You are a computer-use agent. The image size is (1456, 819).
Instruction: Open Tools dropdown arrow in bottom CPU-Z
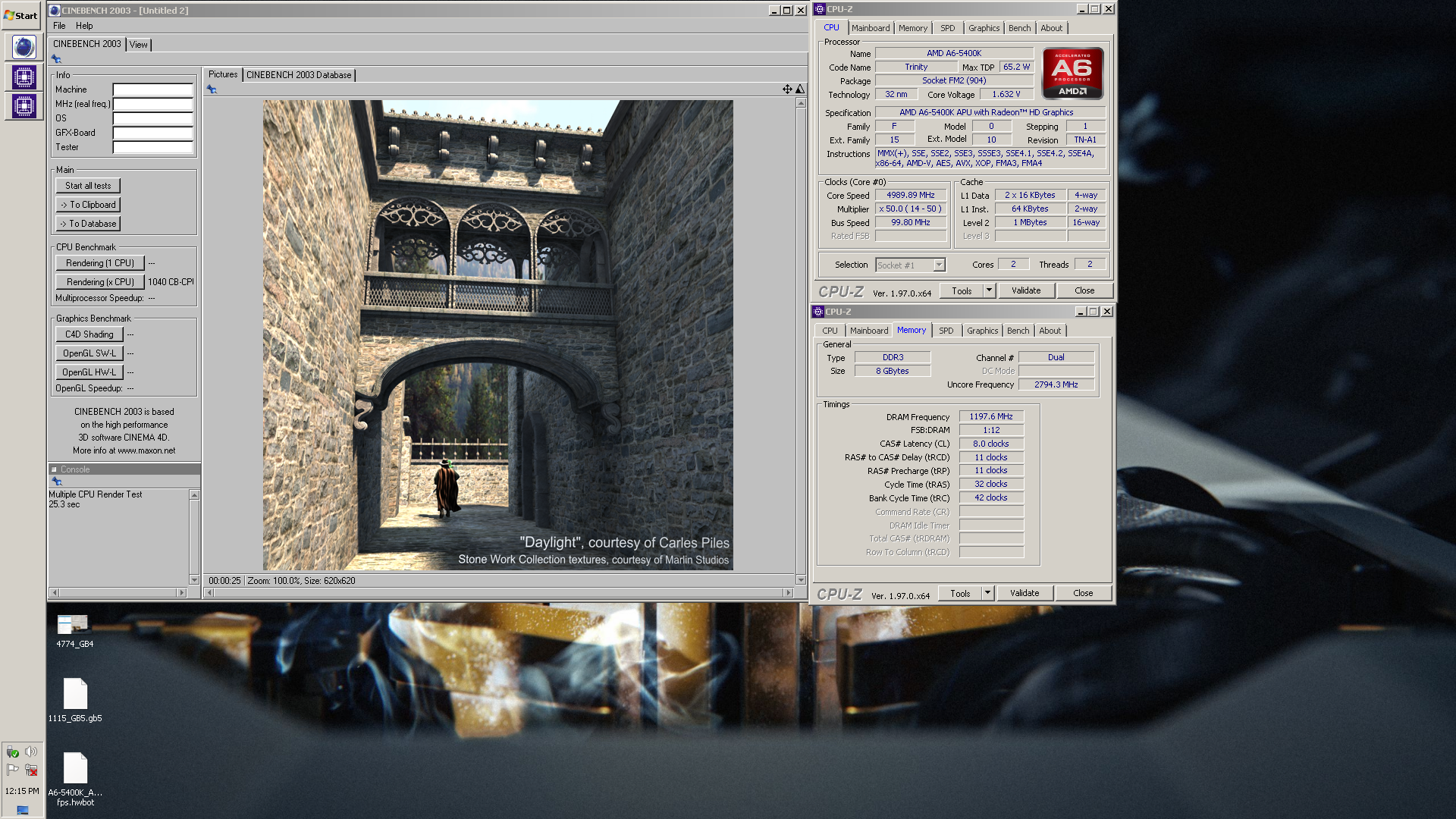point(987,593)
